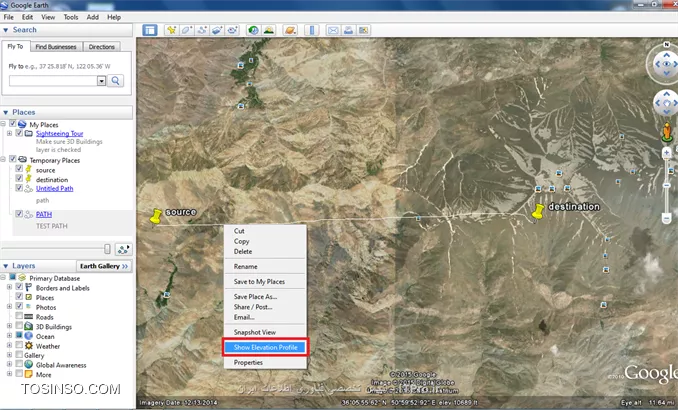Image resolution: width=678 pixels, height=410 pixels.
Task: Toggle the sunlight across landscape icon
Action: [269, 30]
